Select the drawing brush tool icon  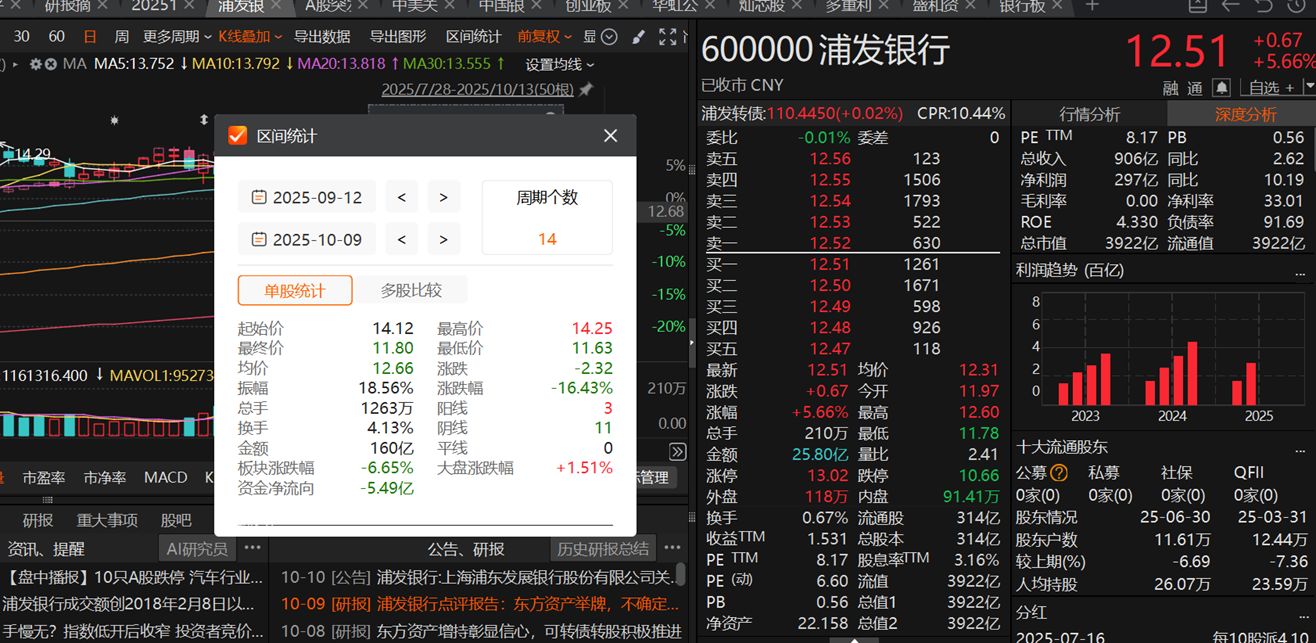[x=638, y=37]
